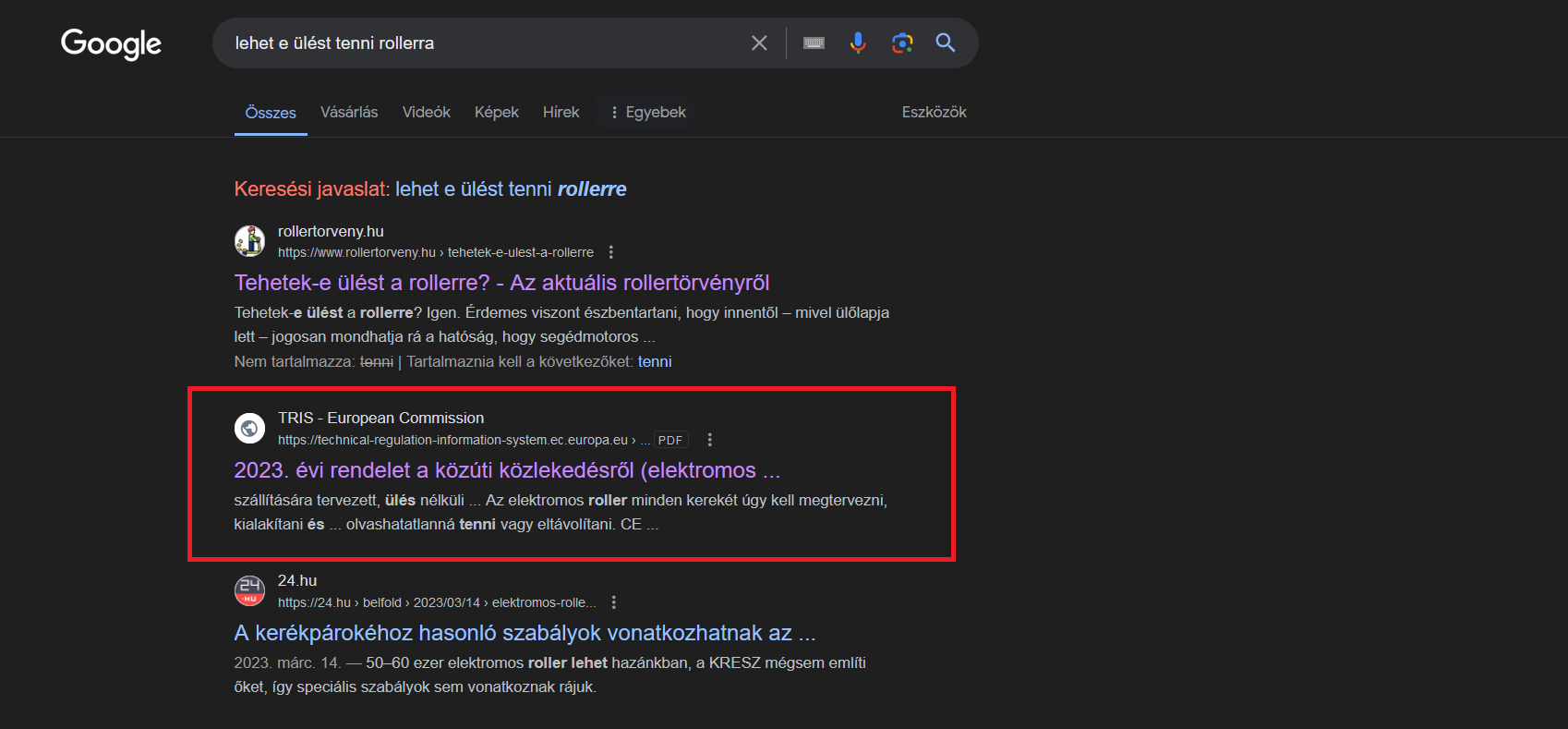
Task: Click the 'tenni' must-include link
Action: pyautogui.click(x=655, y=361)
